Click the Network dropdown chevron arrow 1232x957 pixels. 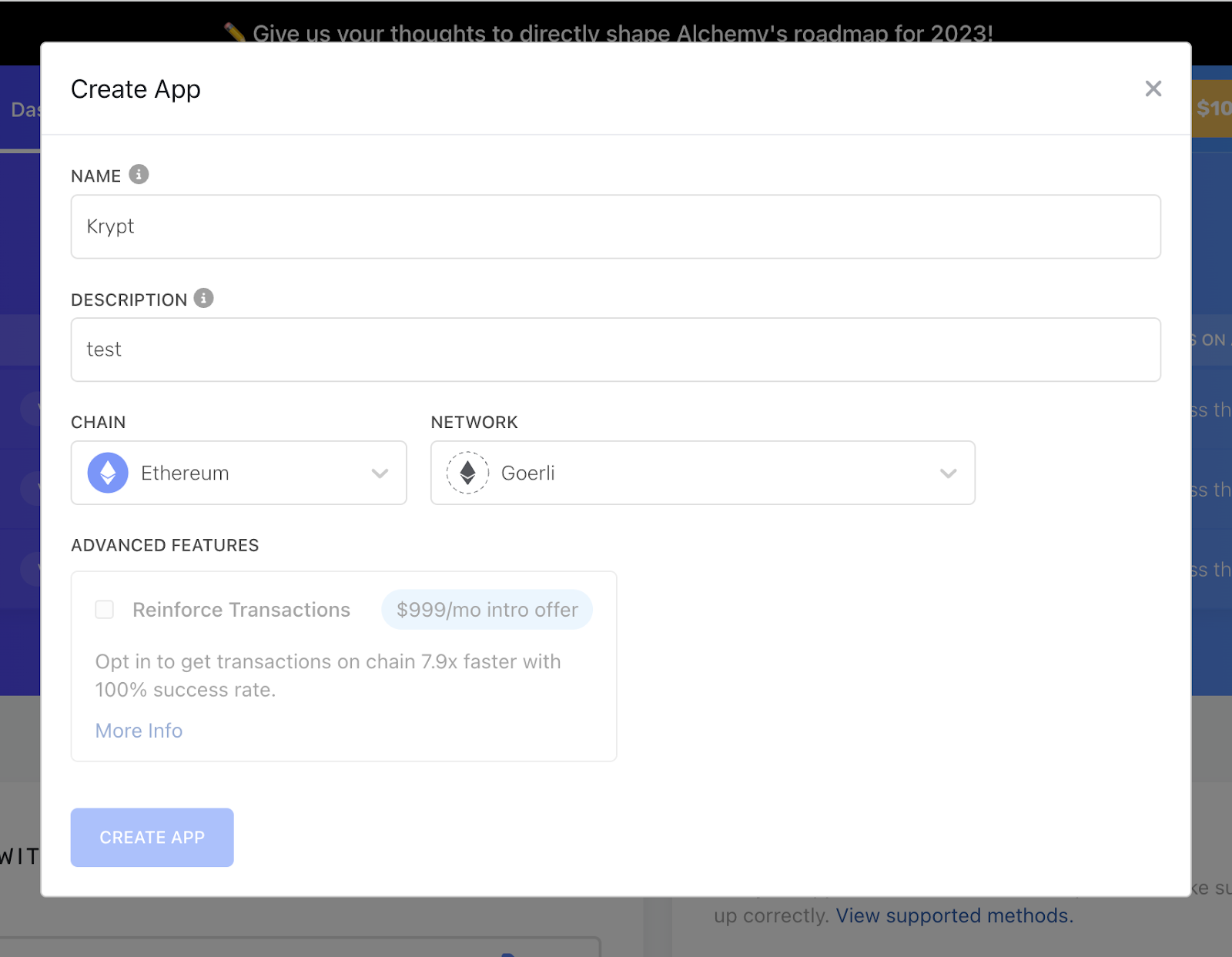948,473
